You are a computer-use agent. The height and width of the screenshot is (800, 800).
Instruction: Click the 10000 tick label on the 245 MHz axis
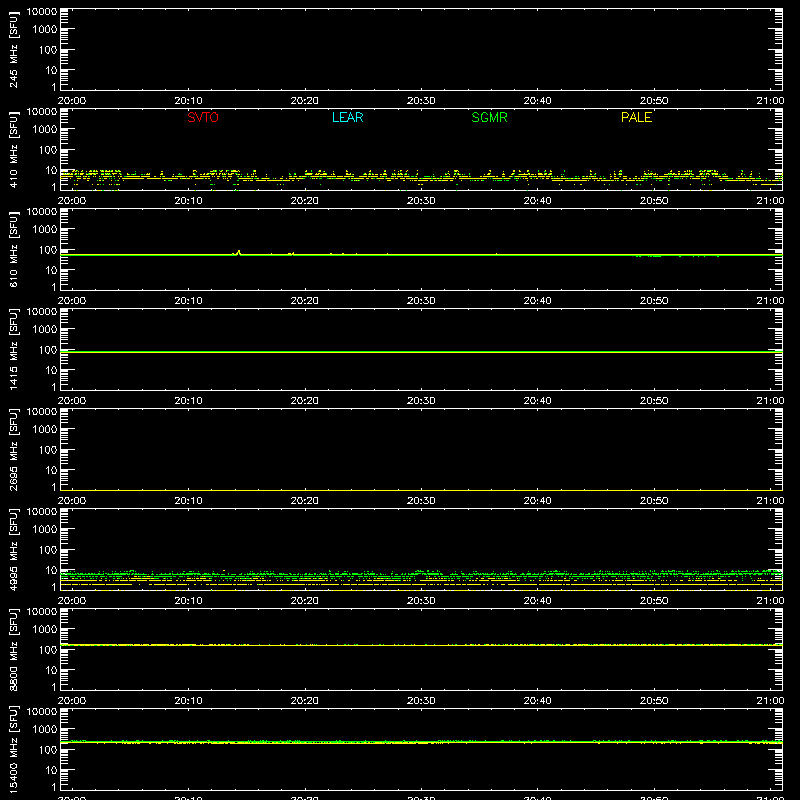pyautogui.click(x=42, y=12)
